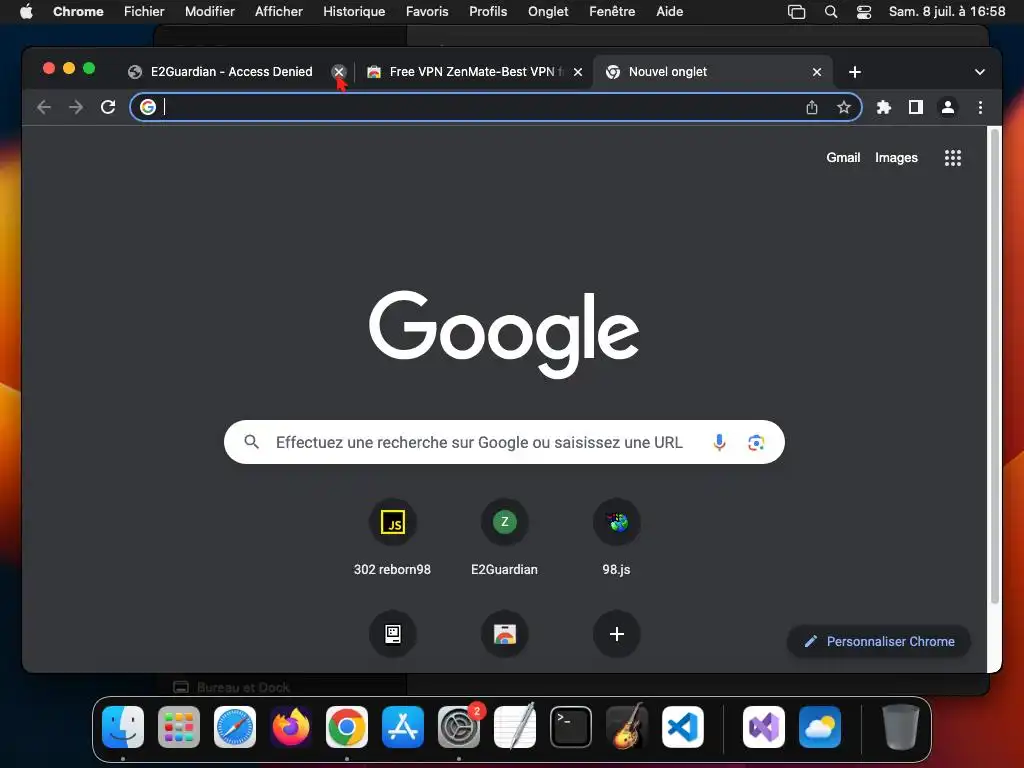Open the Afficher menu
Viewport: 1024px width, 768px height.
point(279,11)
